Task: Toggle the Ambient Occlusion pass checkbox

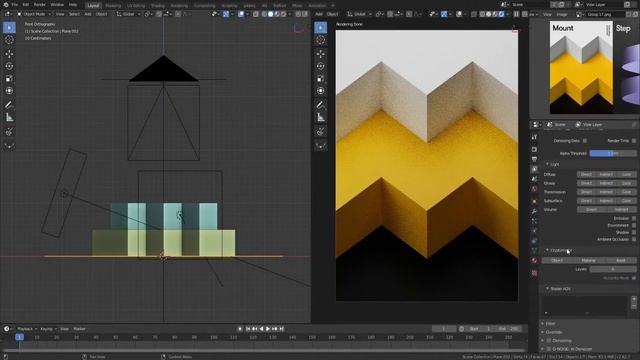Action: (x=634, y=239)
